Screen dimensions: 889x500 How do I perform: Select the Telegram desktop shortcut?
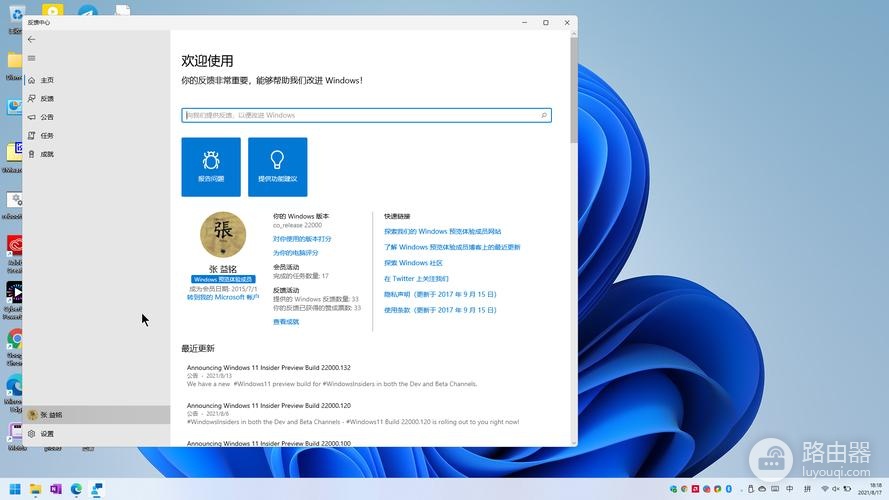88,10
